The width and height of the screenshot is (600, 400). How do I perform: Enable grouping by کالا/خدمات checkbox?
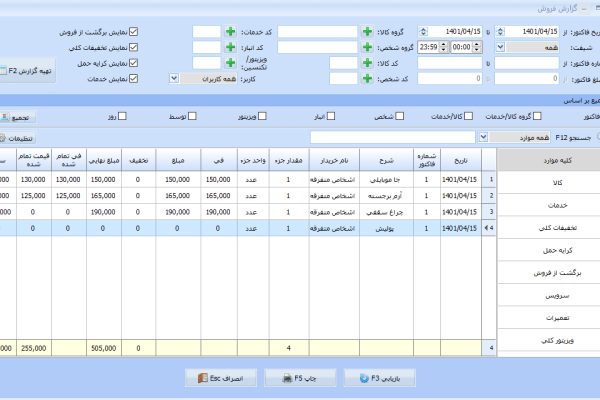(x=468, y=116)
